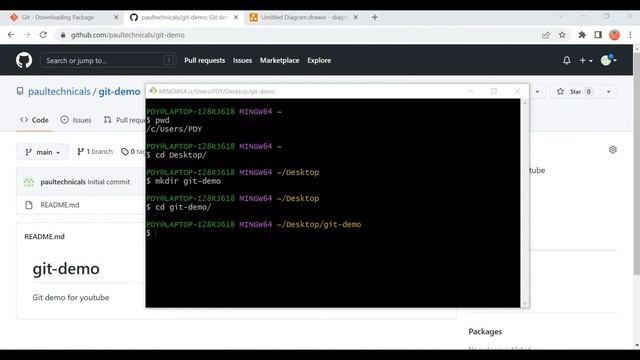Click the share page icon in address bar
Screen dimensions: 640x360
pyautogui.click(x=546, y=35)
